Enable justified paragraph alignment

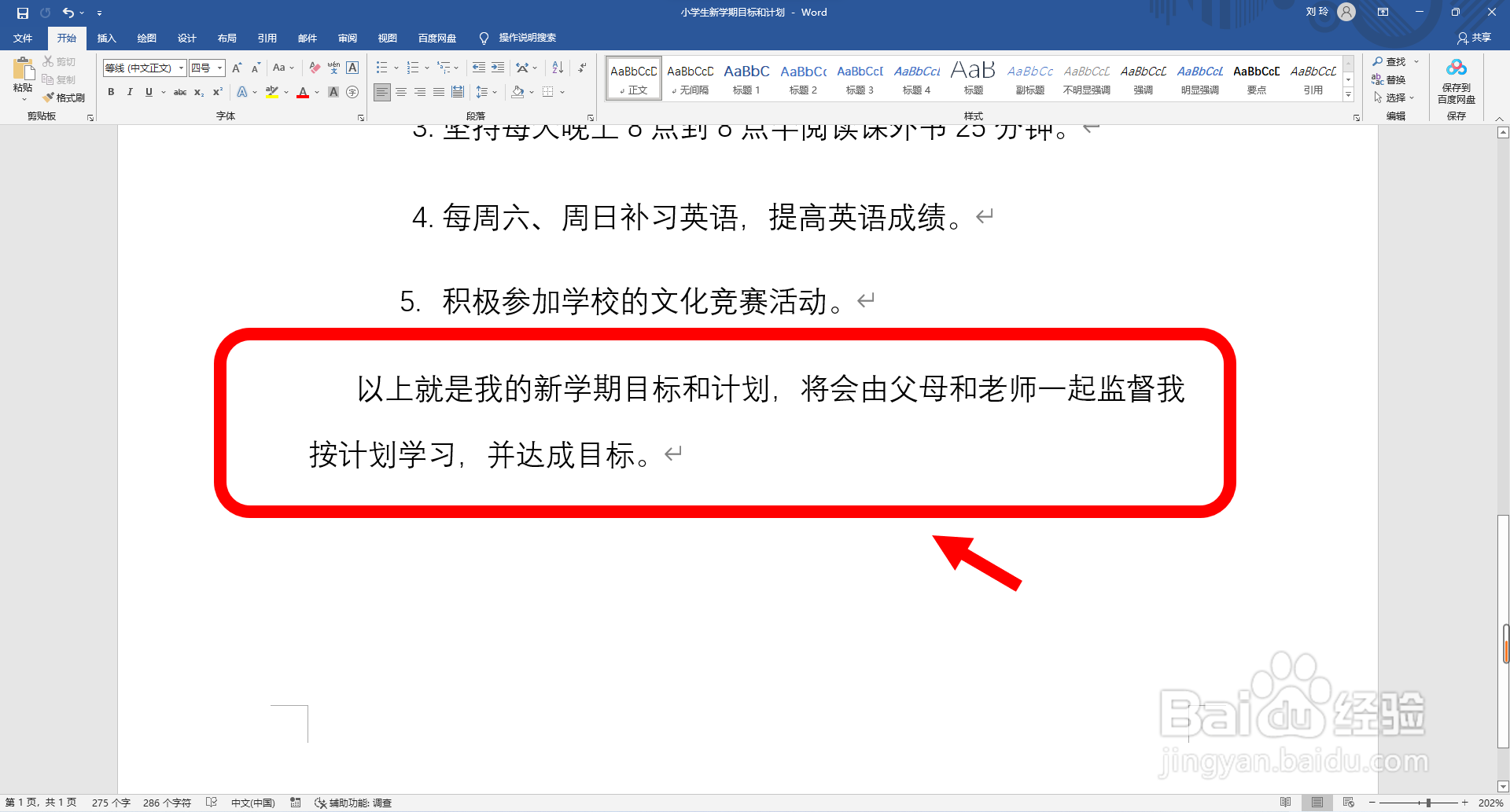tap(438, 92)
